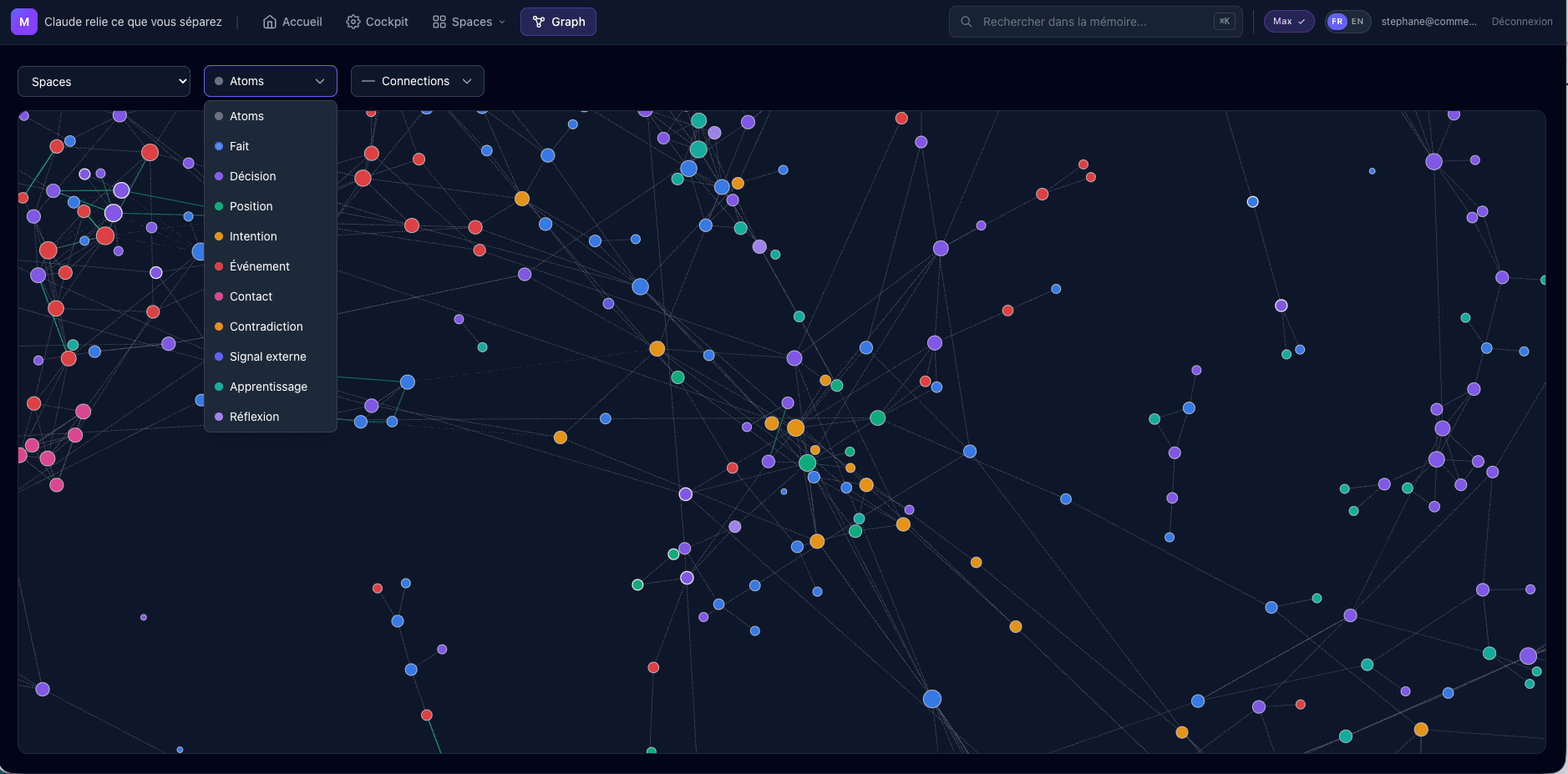The image size is (1568, 774).
Task: Open the Spaces menu chevron in navbar
Action: pos(501,22)
